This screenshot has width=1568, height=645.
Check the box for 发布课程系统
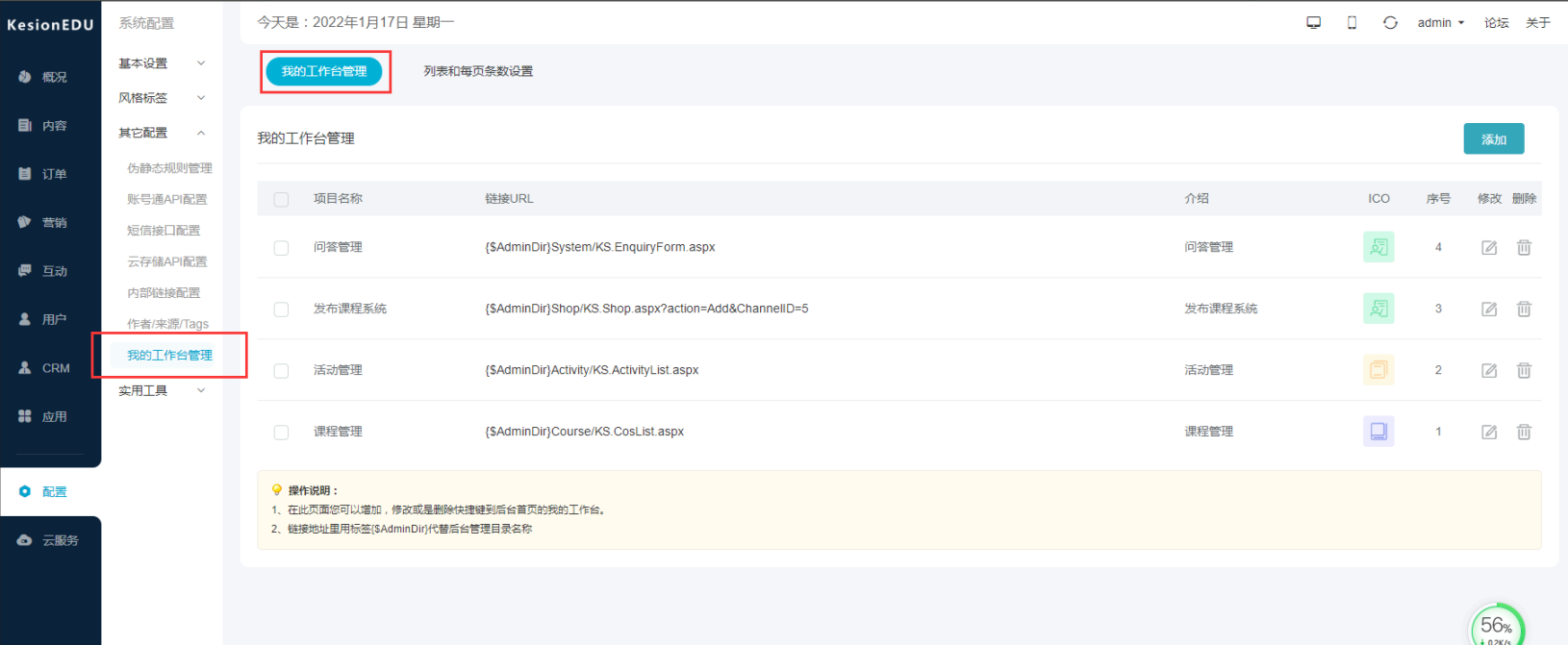click(x=281, y=310)
